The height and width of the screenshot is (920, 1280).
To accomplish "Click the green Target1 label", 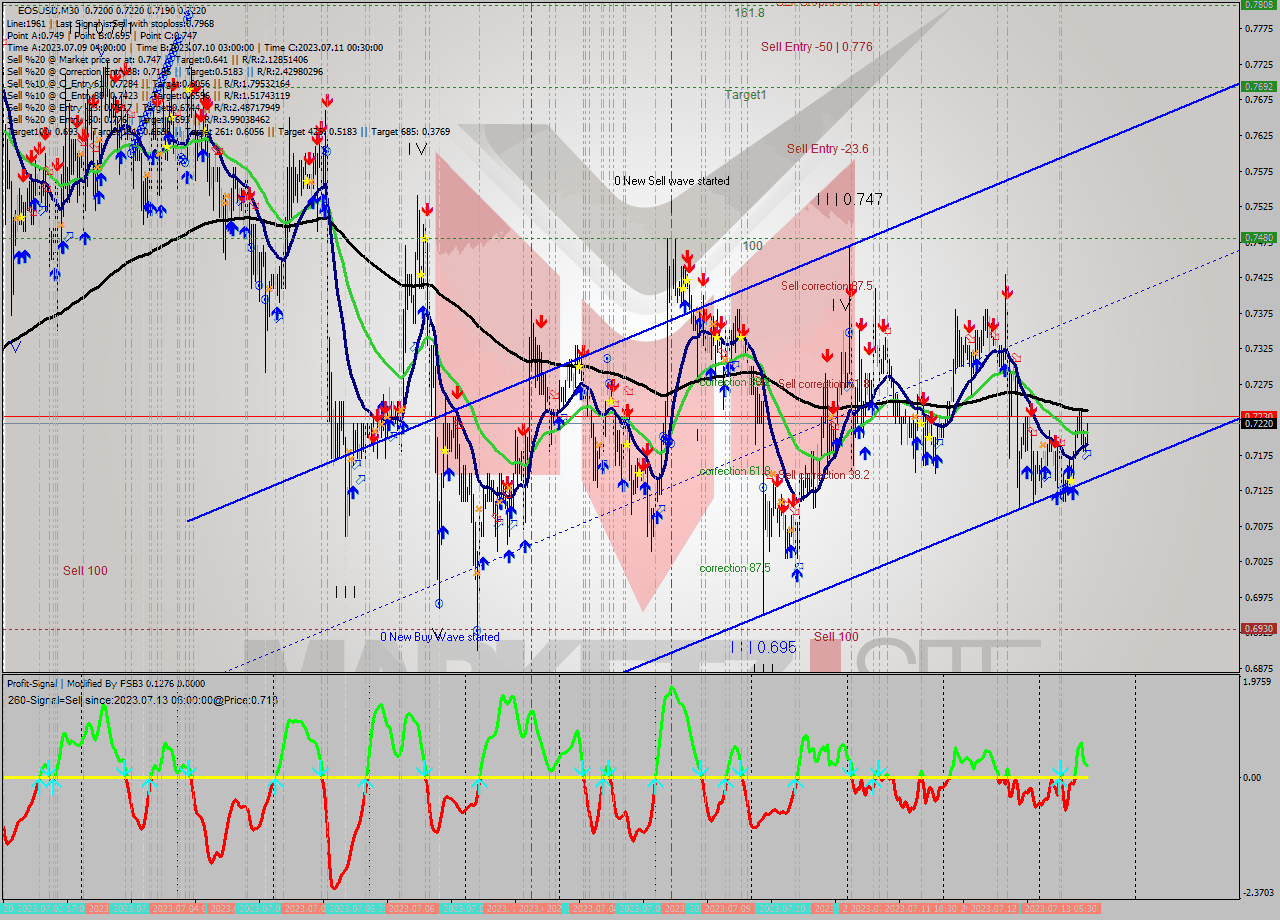I will click(x=746, y=94).
